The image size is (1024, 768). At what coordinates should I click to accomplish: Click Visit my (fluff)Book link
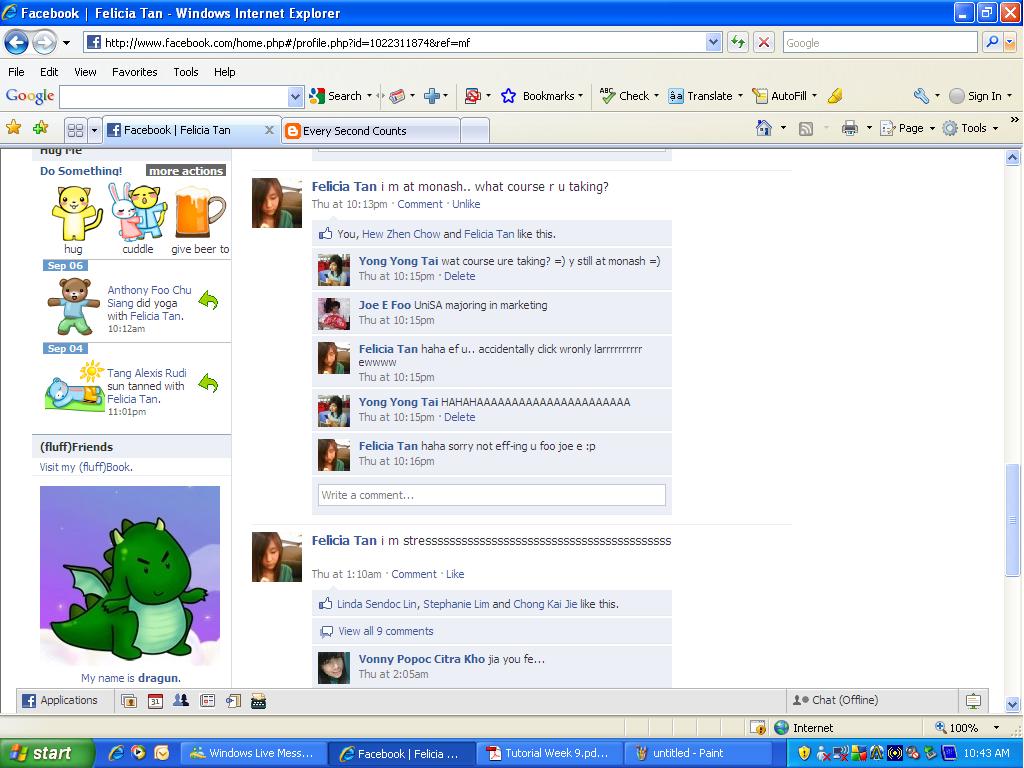(x=86, y=468)
